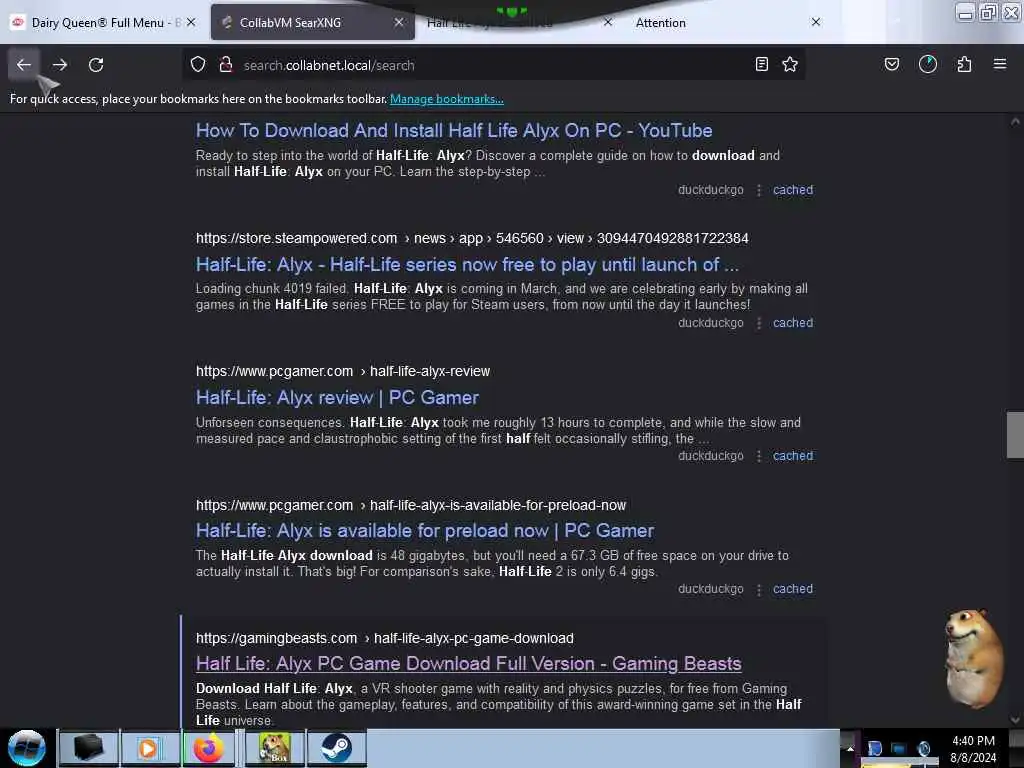Reload the current page

click(96, 65)
